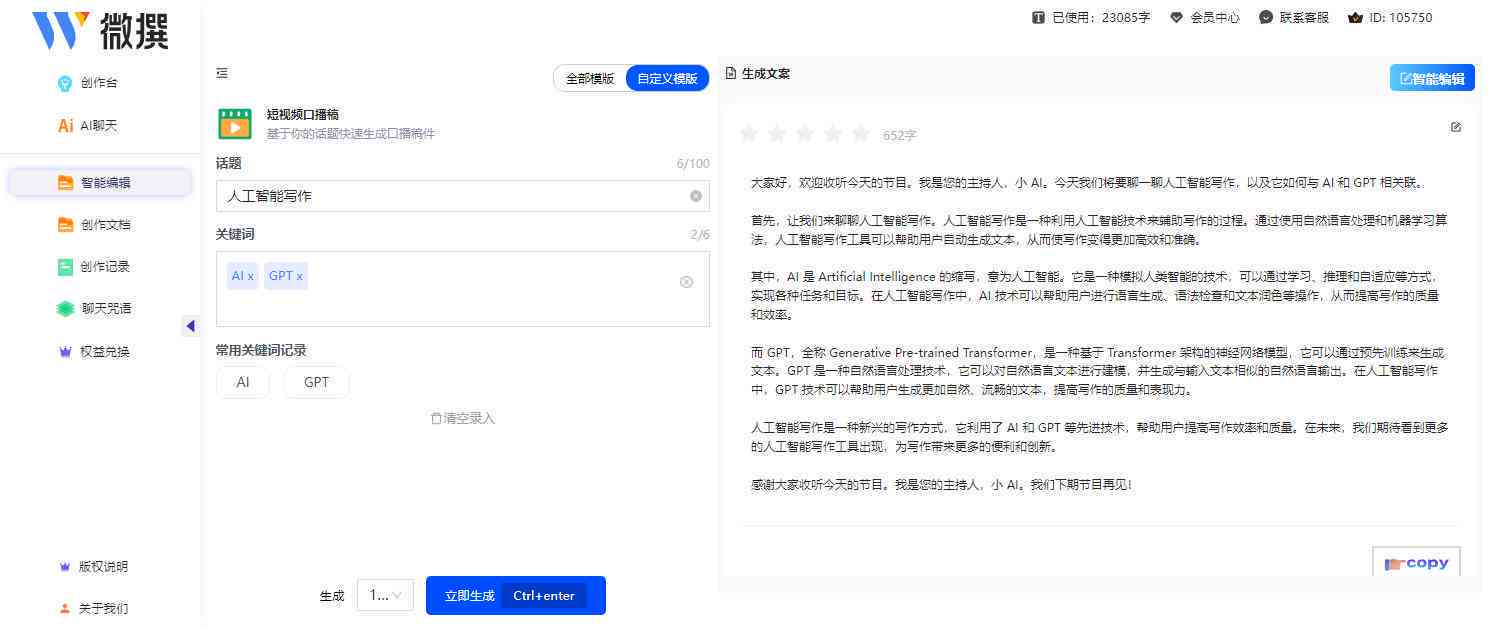Open 联系客服
Screen dimensions: 1490x630
pyautogui.click(x=1294, y=17)
